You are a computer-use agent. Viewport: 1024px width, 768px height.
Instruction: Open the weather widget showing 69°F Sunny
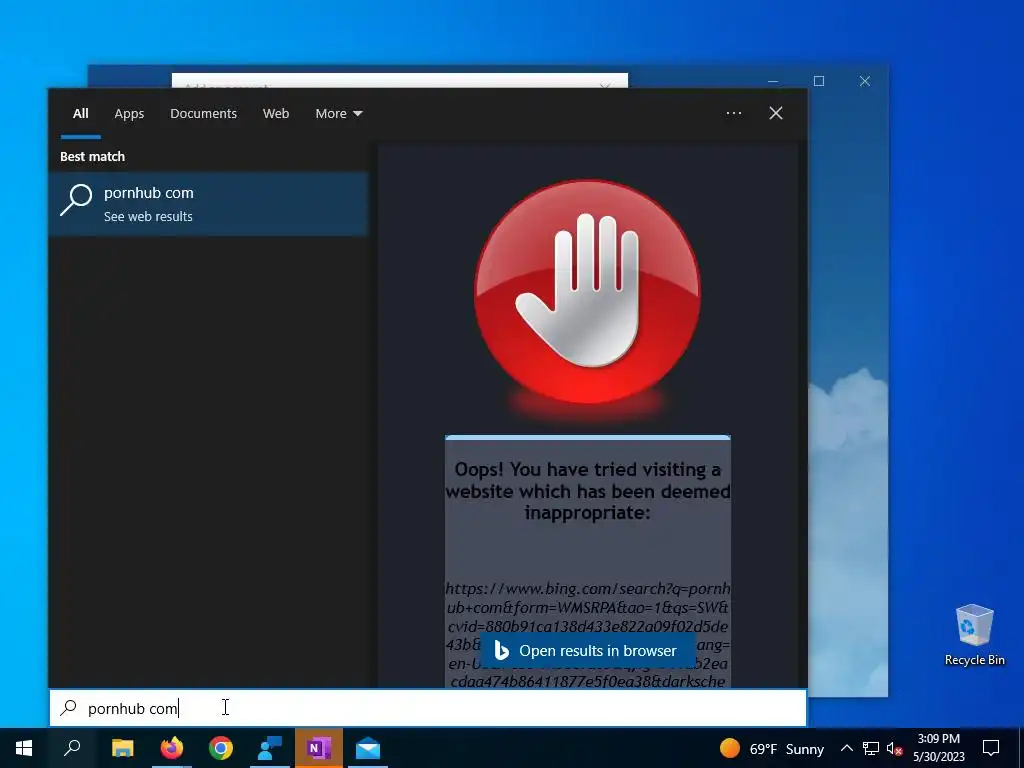[771, 748]
